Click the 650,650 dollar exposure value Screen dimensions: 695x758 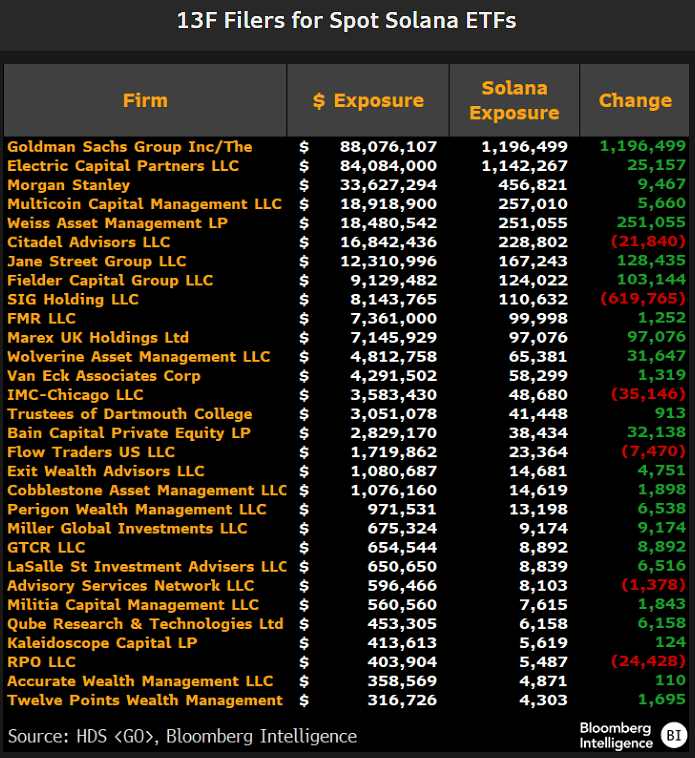point(402,567)
